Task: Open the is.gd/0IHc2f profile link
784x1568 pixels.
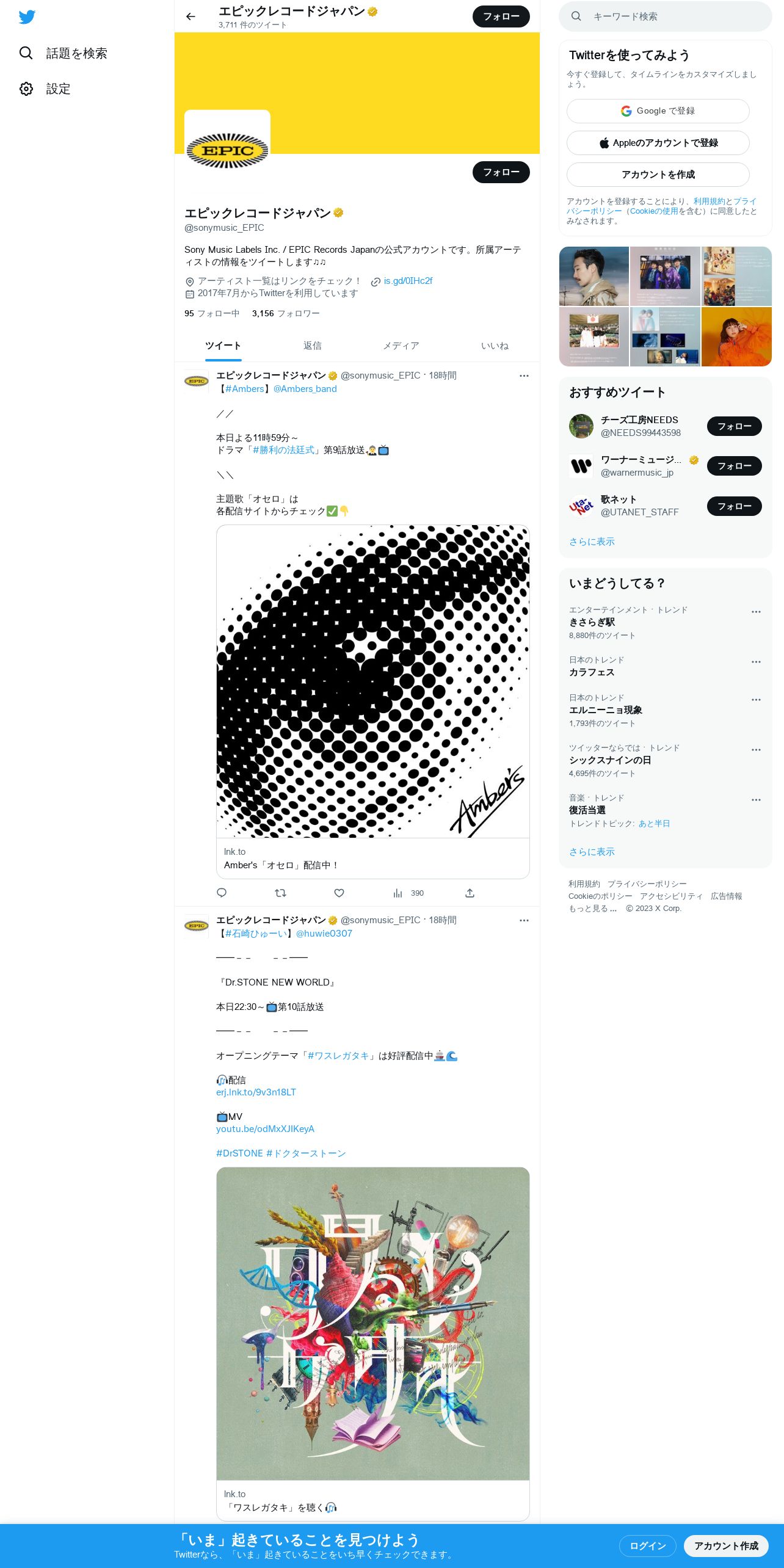Action: [408, 281]
